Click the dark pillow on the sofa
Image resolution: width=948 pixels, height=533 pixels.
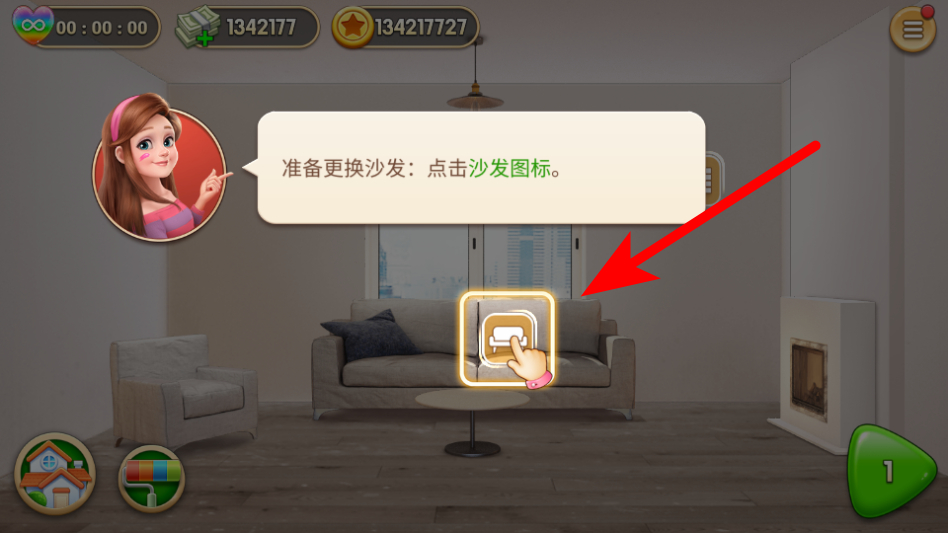click(370, 334)
